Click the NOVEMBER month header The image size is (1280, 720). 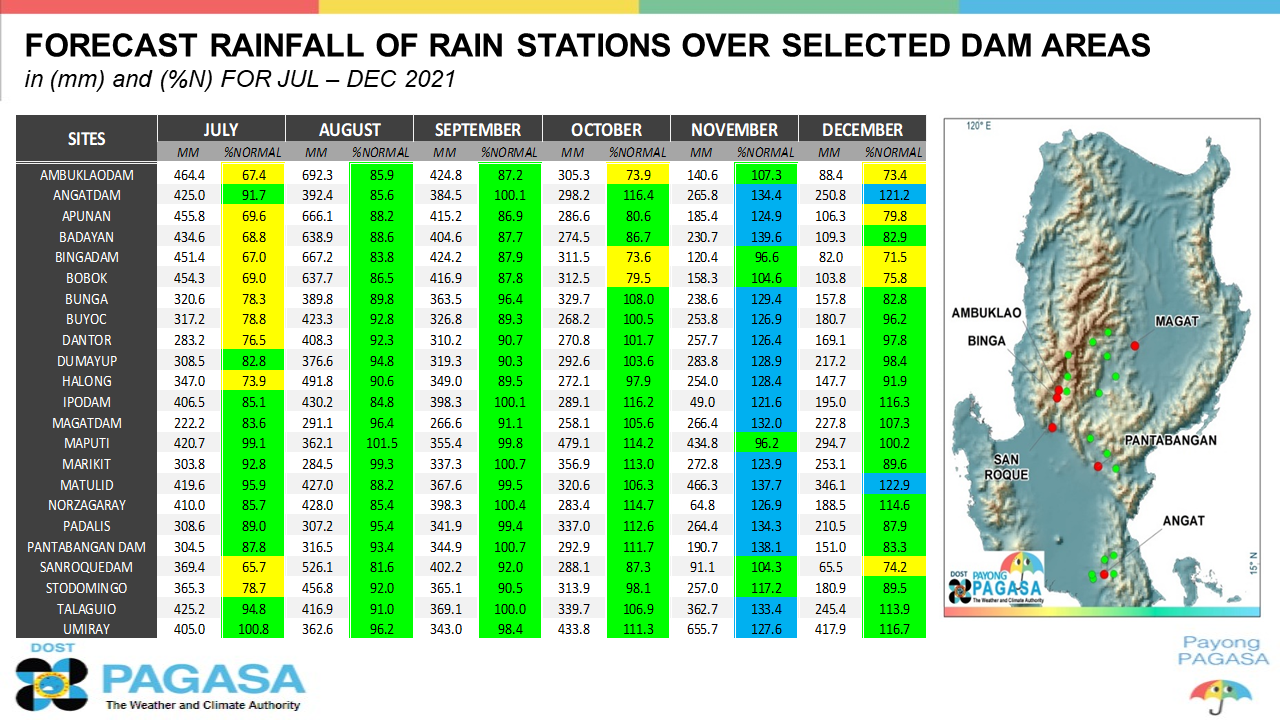coord(734,130)
